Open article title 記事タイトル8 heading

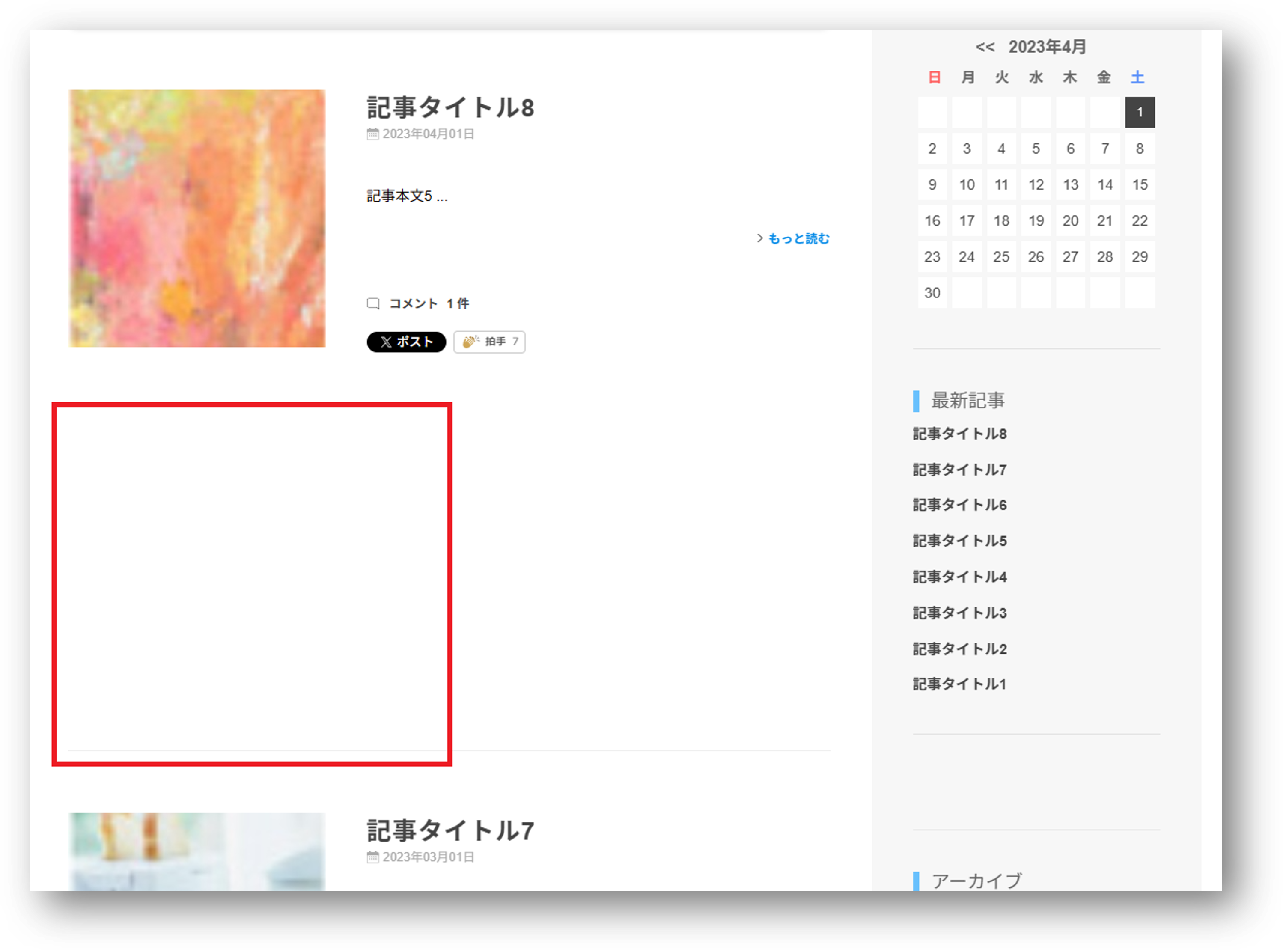click(450, 108)
